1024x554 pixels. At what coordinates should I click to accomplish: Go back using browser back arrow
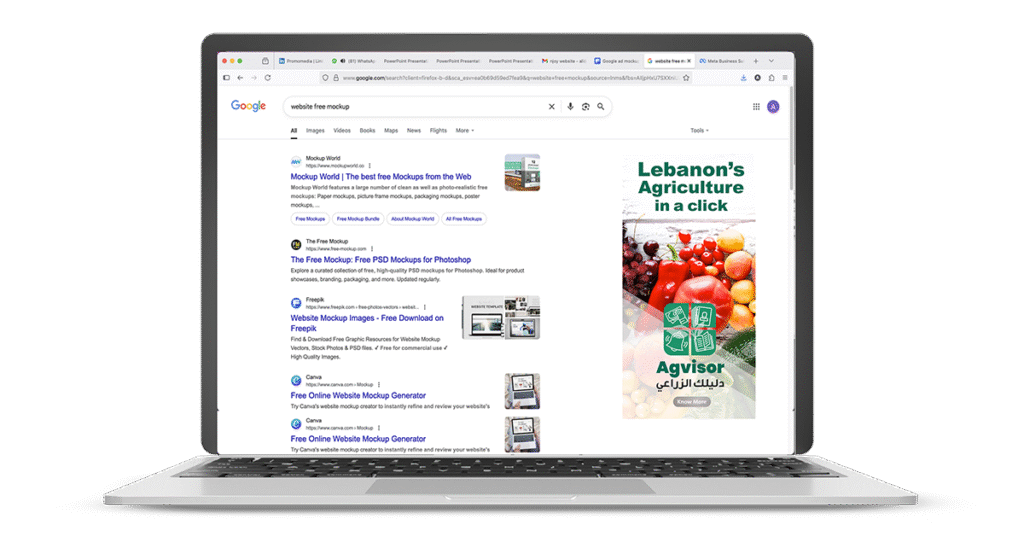240,78
